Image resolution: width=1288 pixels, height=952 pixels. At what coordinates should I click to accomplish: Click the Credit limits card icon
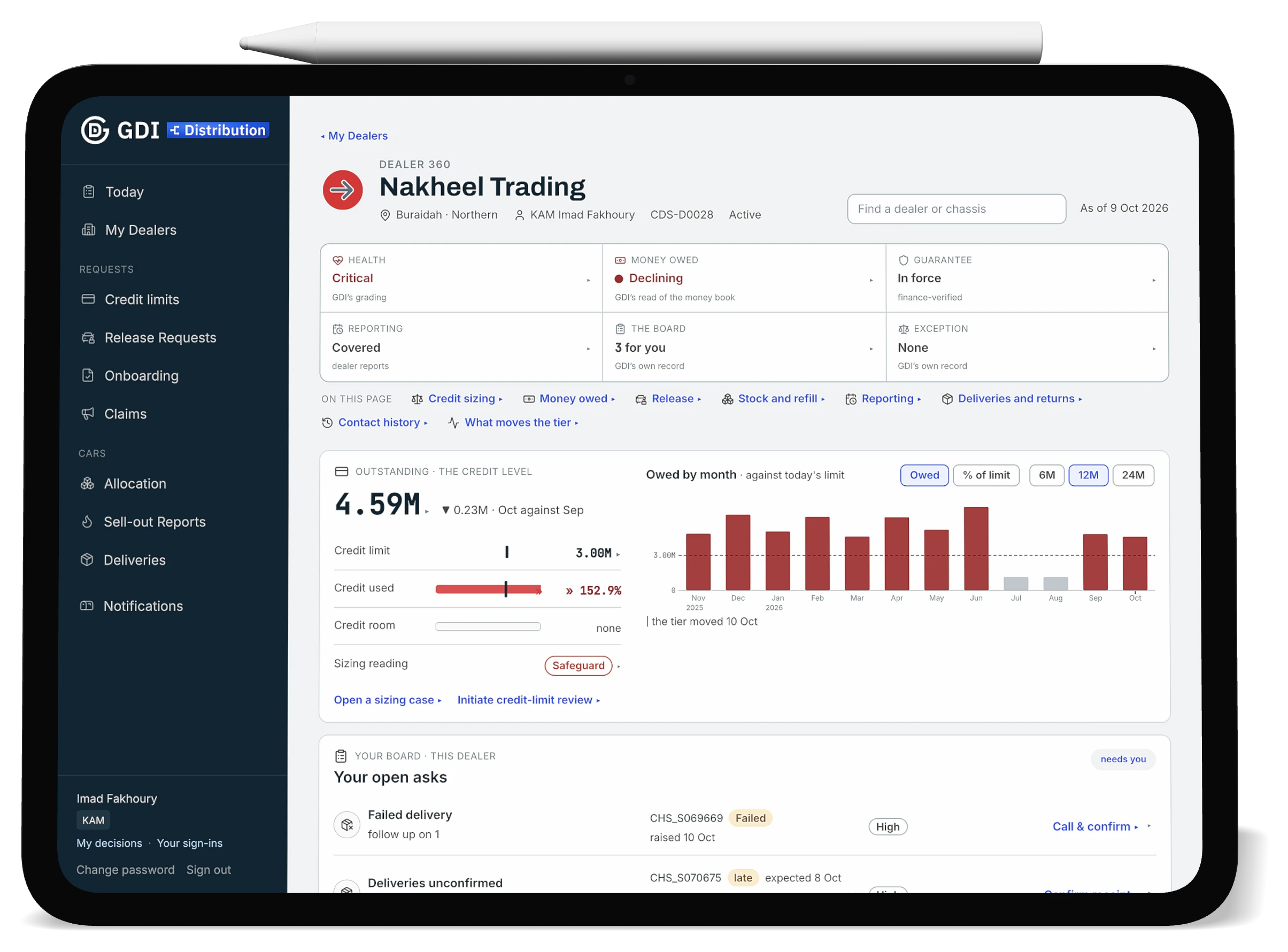[x=88, y=299]
